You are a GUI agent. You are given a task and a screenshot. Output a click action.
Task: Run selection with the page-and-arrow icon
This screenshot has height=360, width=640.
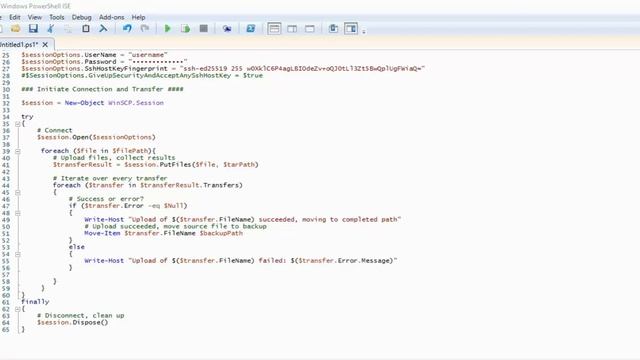[x=185, y=29]
